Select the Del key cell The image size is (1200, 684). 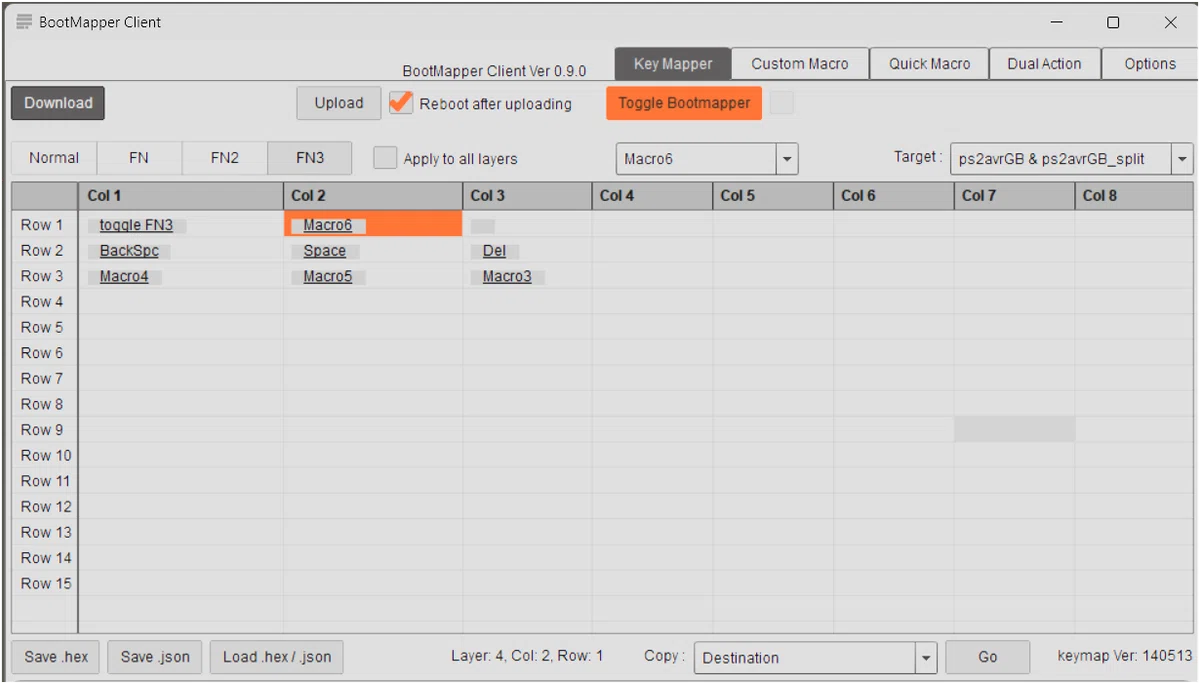point(527,251)
